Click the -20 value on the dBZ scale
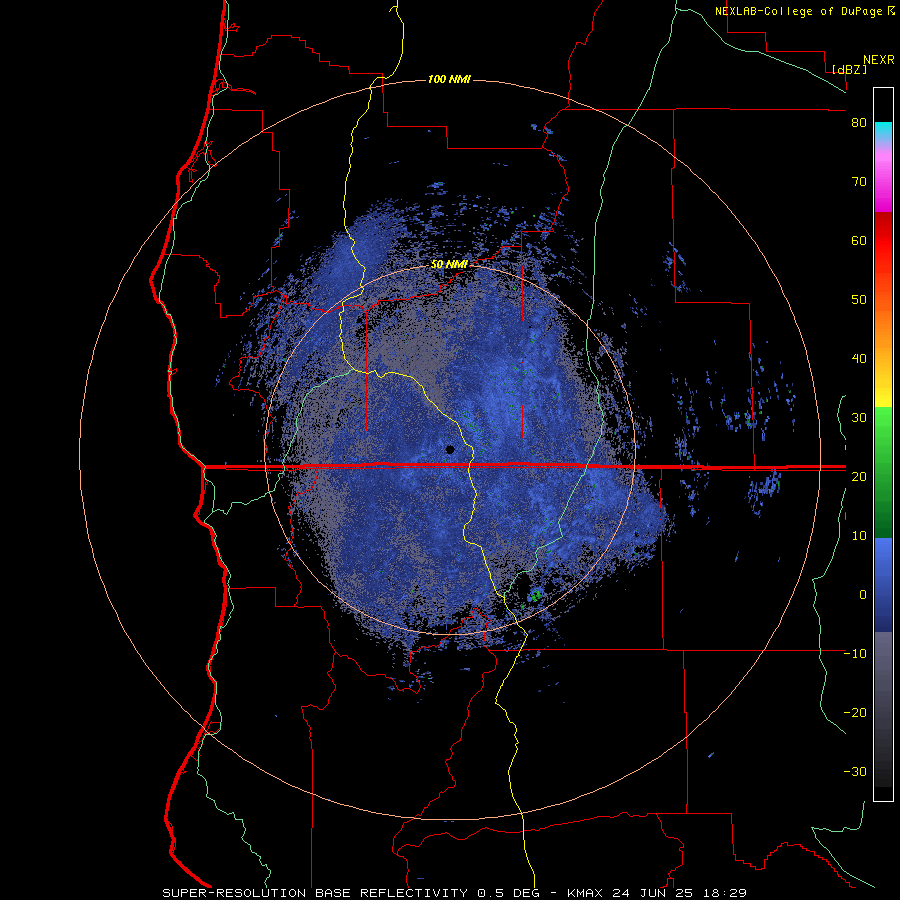The height and width of the screenshot is (900, 900). pyautogui.click(x=855, y=713)
